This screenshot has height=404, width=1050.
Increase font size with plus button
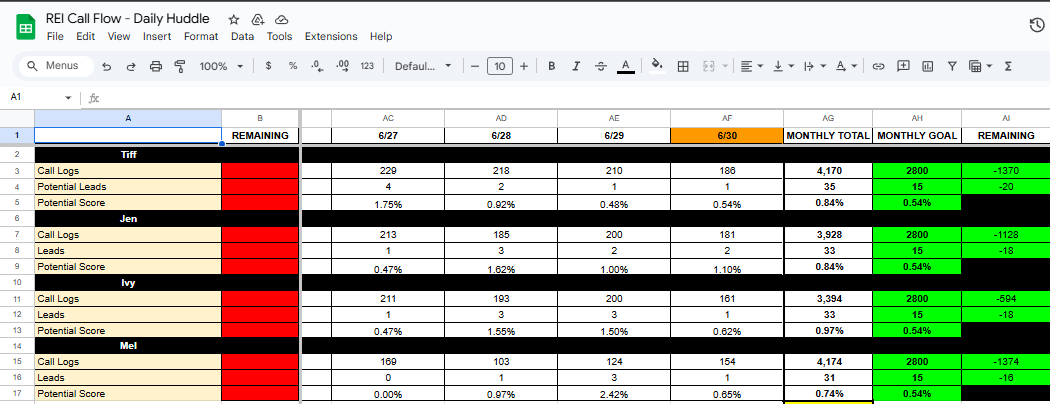524,66
